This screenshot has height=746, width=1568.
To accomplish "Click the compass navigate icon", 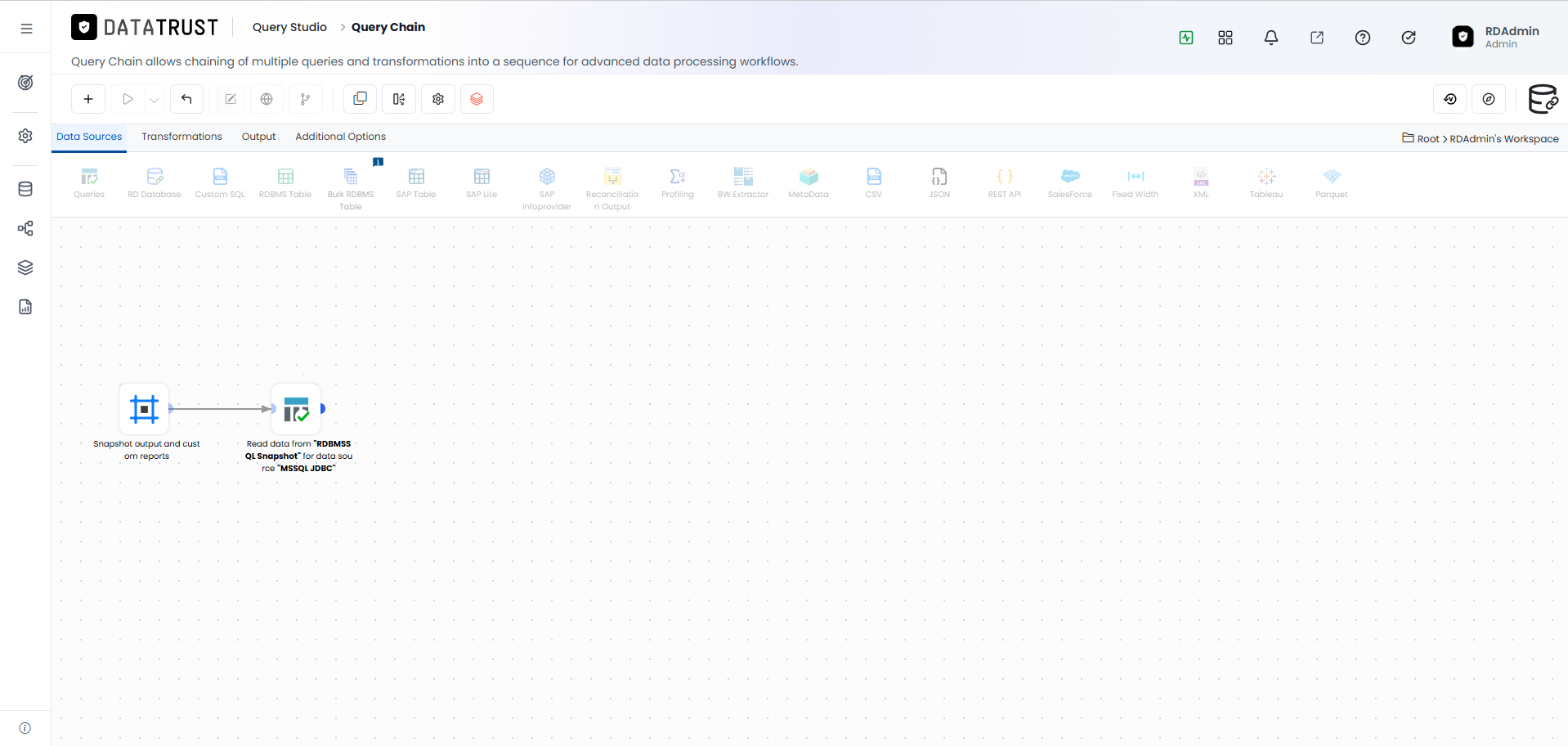I will (x=1489, y=99).
